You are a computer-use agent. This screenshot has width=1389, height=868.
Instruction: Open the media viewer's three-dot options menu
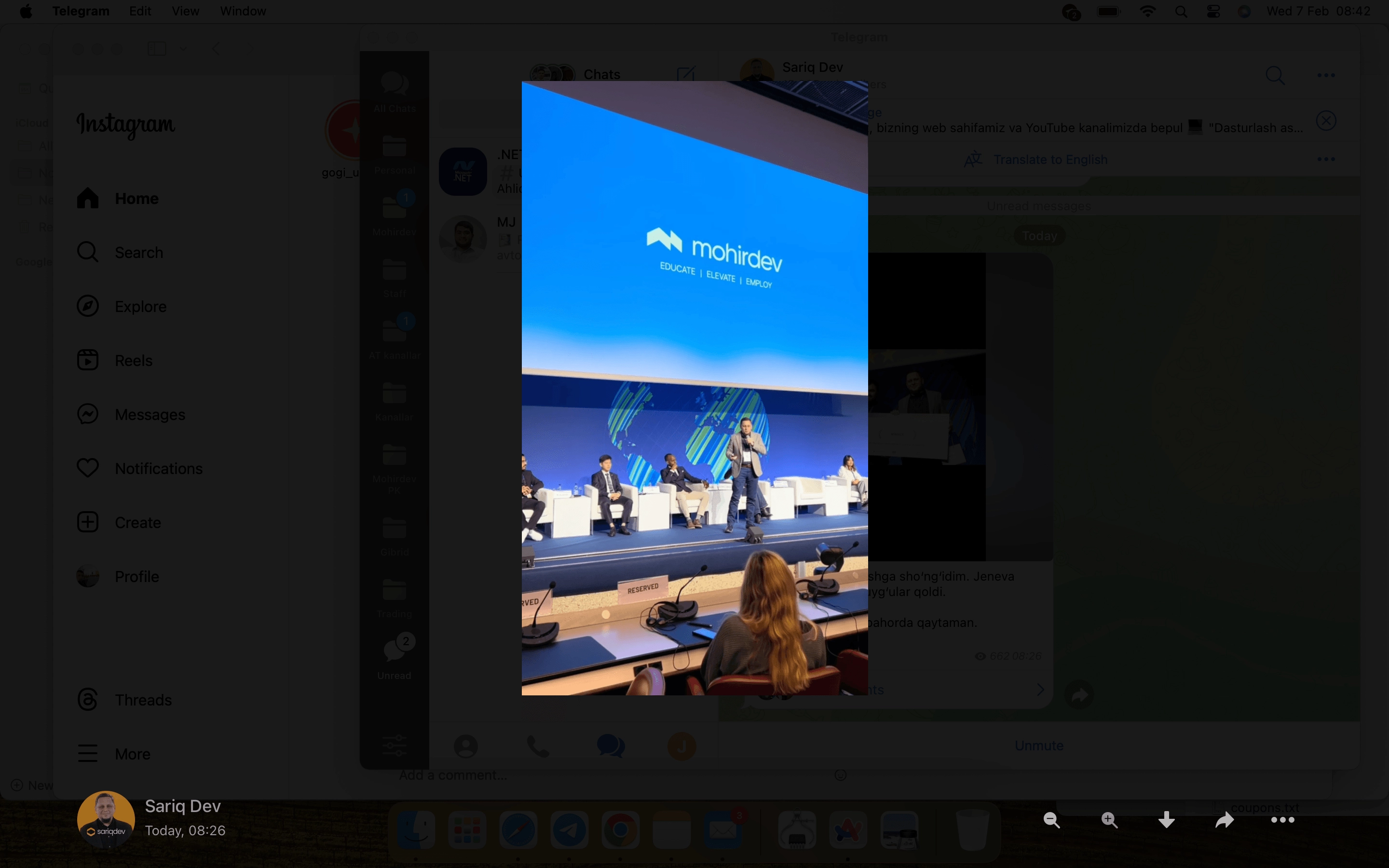(x=1282, y=820)
